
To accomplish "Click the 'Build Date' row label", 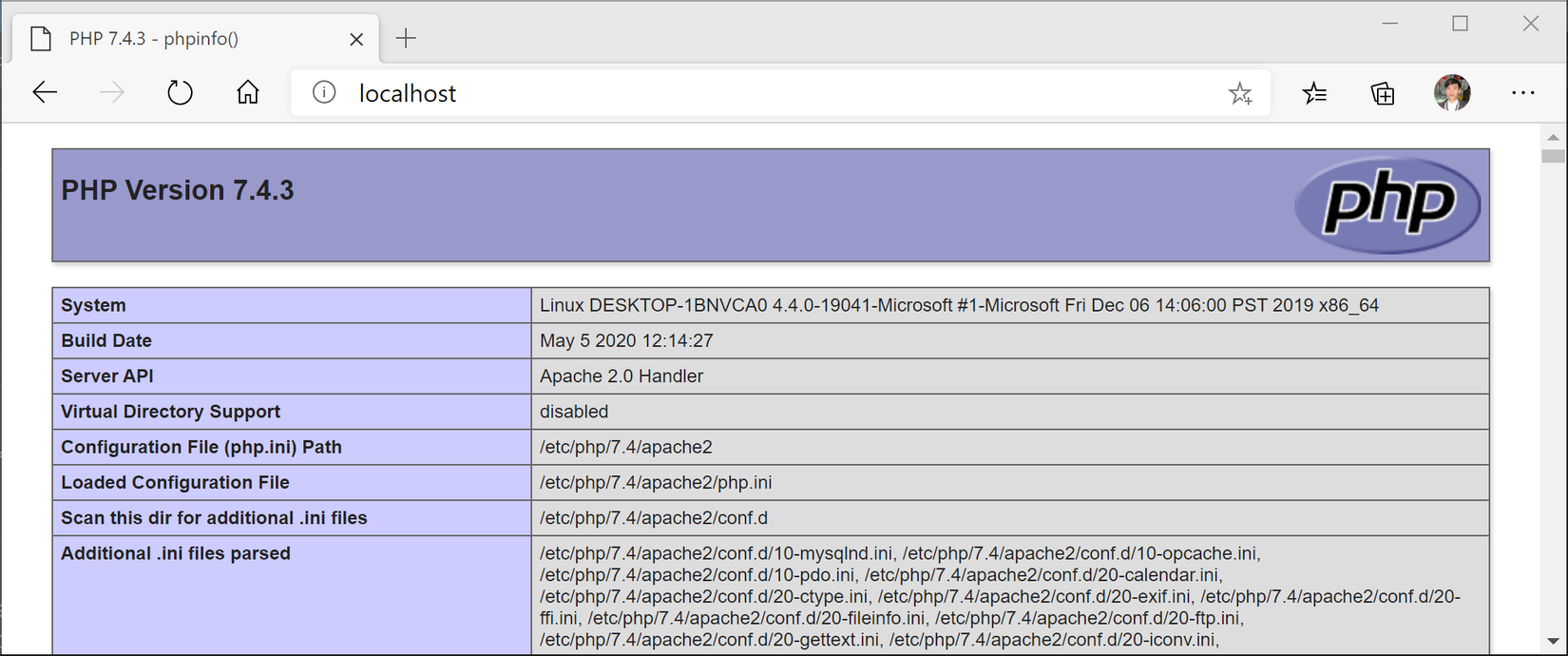I will coord(106,340).
